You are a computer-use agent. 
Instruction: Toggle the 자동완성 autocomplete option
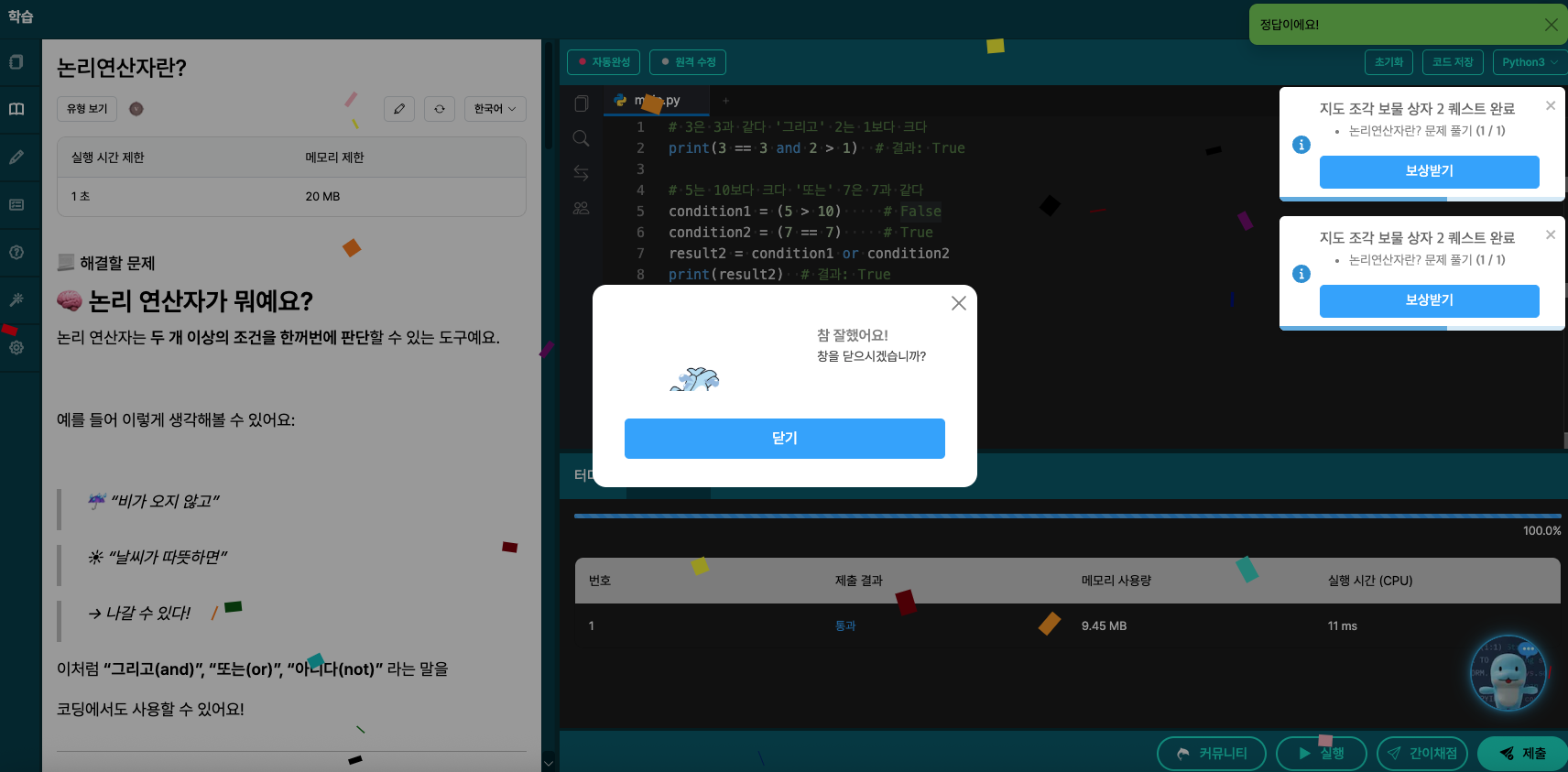tap(604, 62)
